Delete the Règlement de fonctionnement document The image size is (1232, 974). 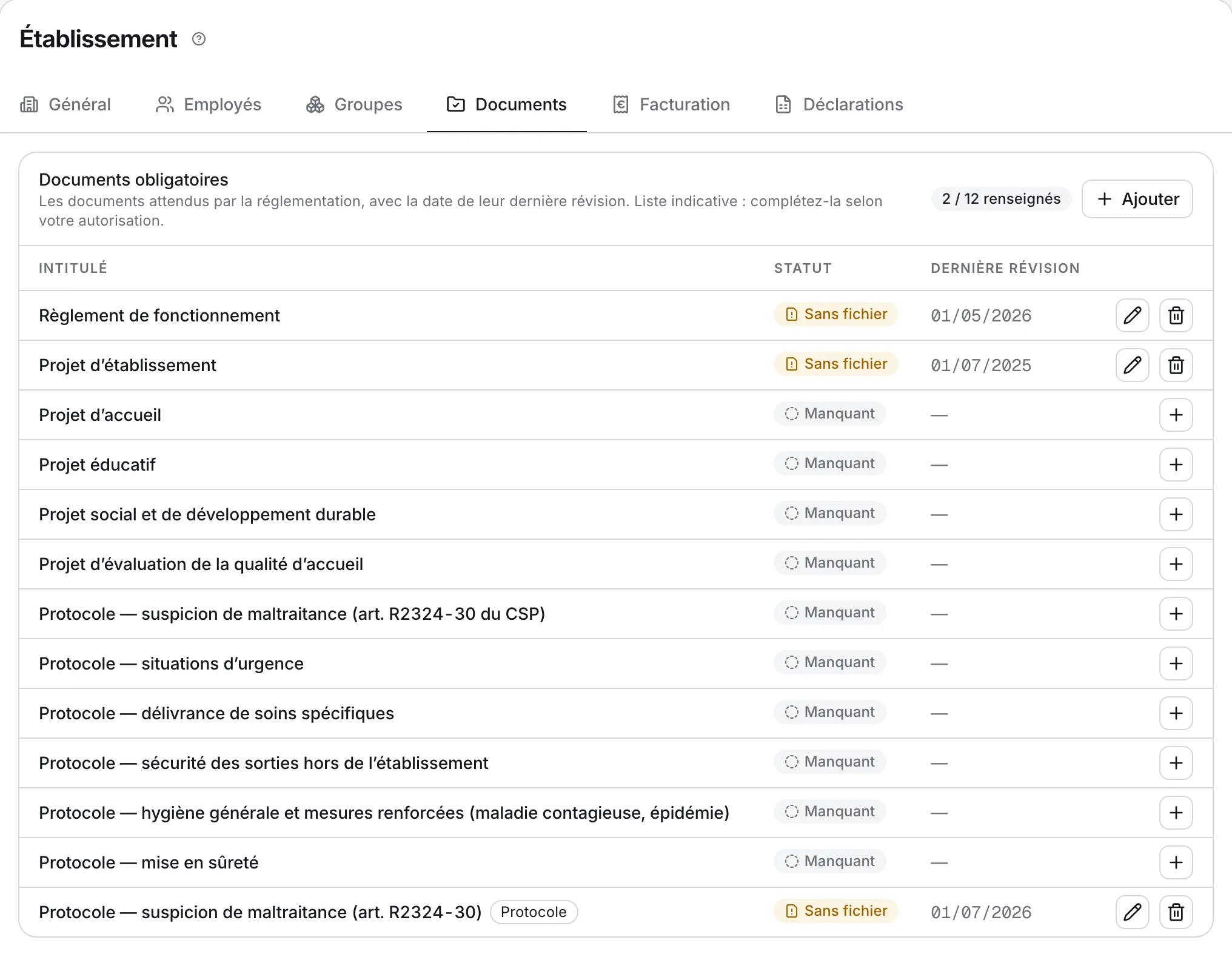pyautogui.click(x=1176, y=315)
